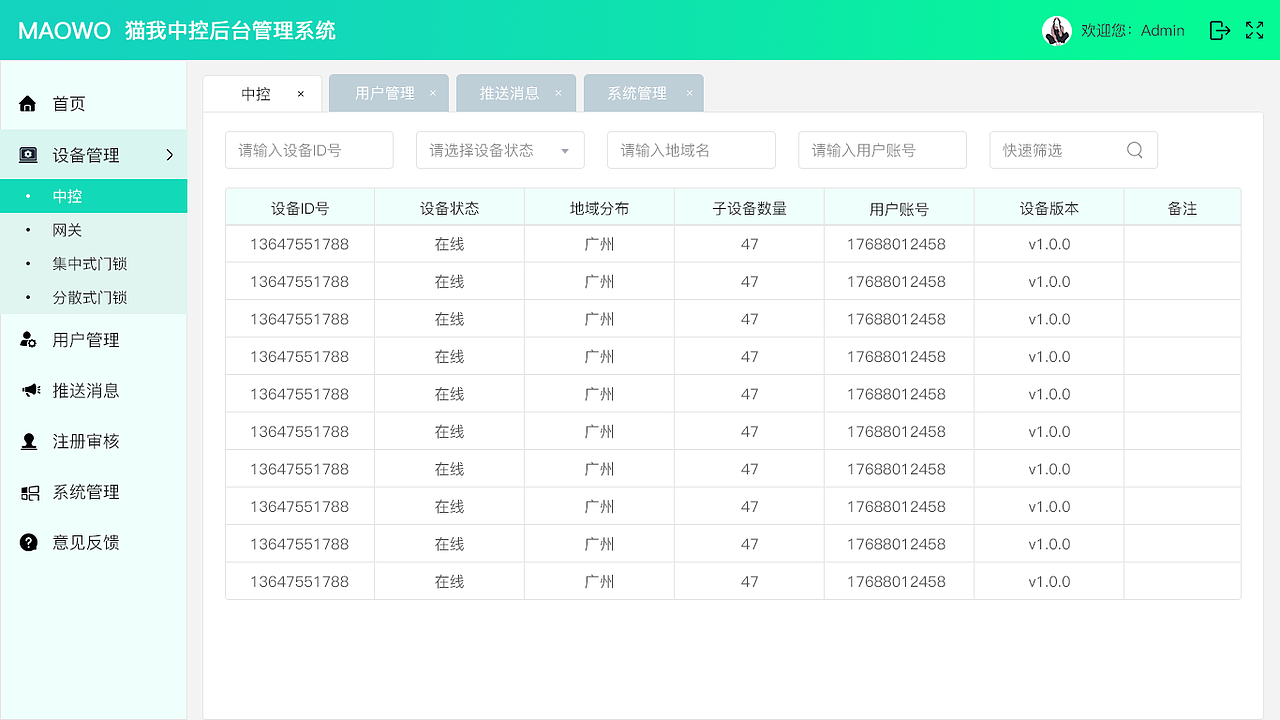The width and height of the screenshot is (1280, 720).
Task: Click the MAOWO logo text
Action: pos(64,31)
